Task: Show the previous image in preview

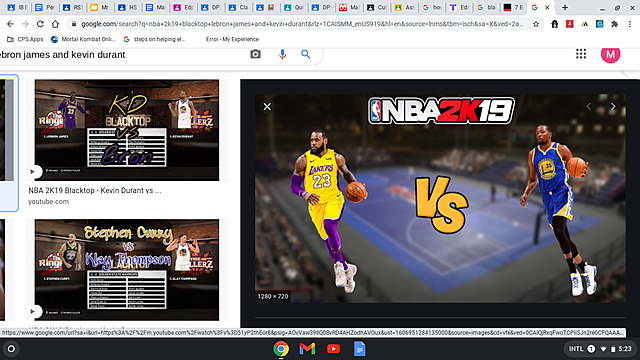Action: point(589,107)
